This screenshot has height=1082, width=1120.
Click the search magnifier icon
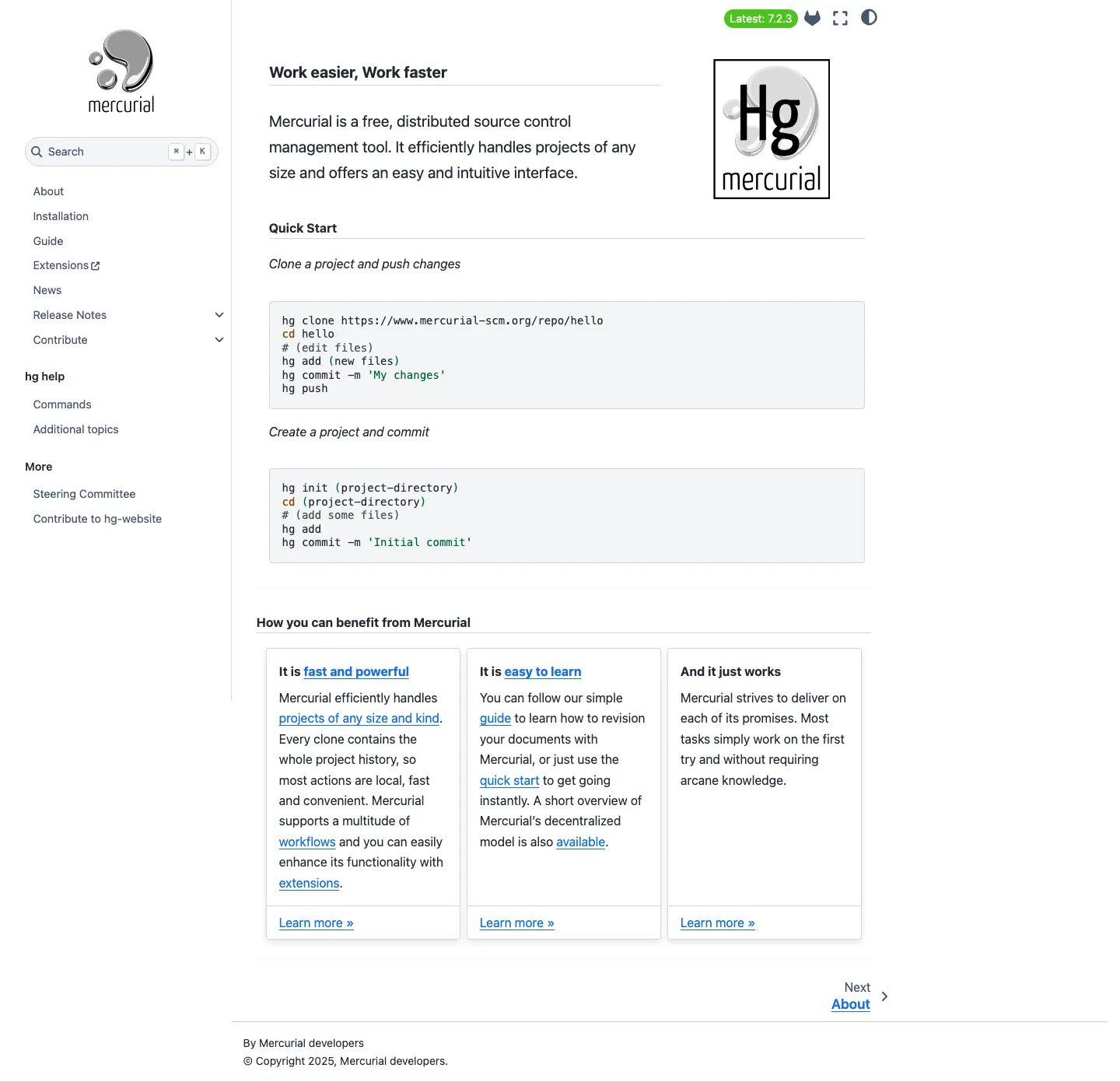37,152
